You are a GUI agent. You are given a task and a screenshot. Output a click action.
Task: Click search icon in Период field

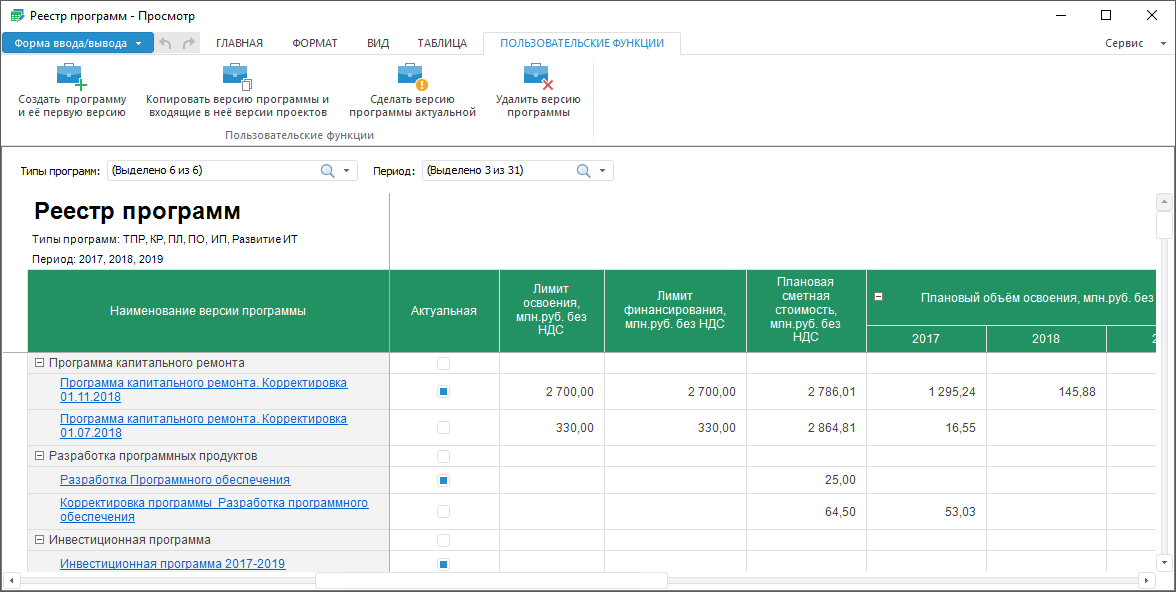(584, 171)
